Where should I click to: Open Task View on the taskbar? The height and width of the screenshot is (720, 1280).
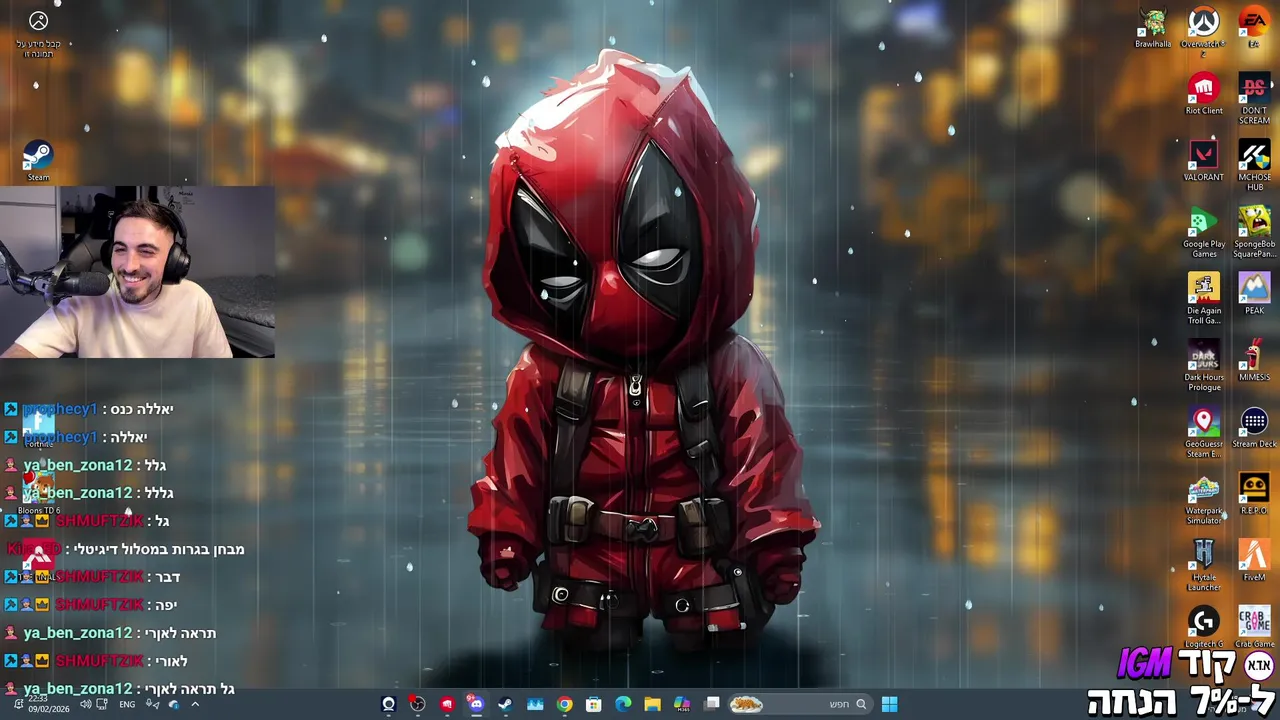(712, 704)
